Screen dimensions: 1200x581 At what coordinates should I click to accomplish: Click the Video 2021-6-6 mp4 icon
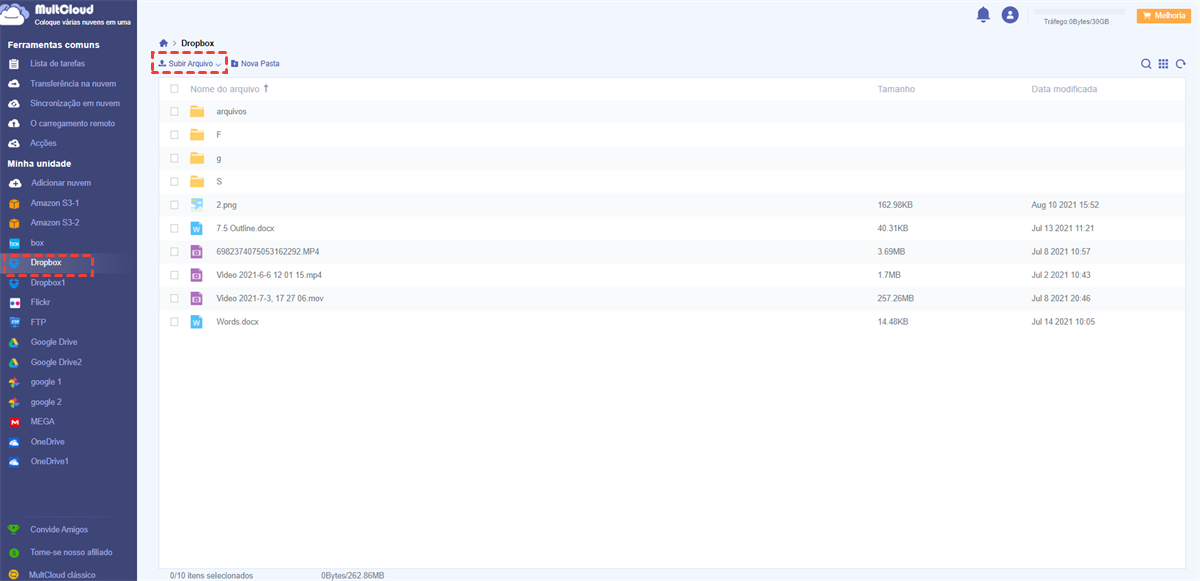(197, 275)
